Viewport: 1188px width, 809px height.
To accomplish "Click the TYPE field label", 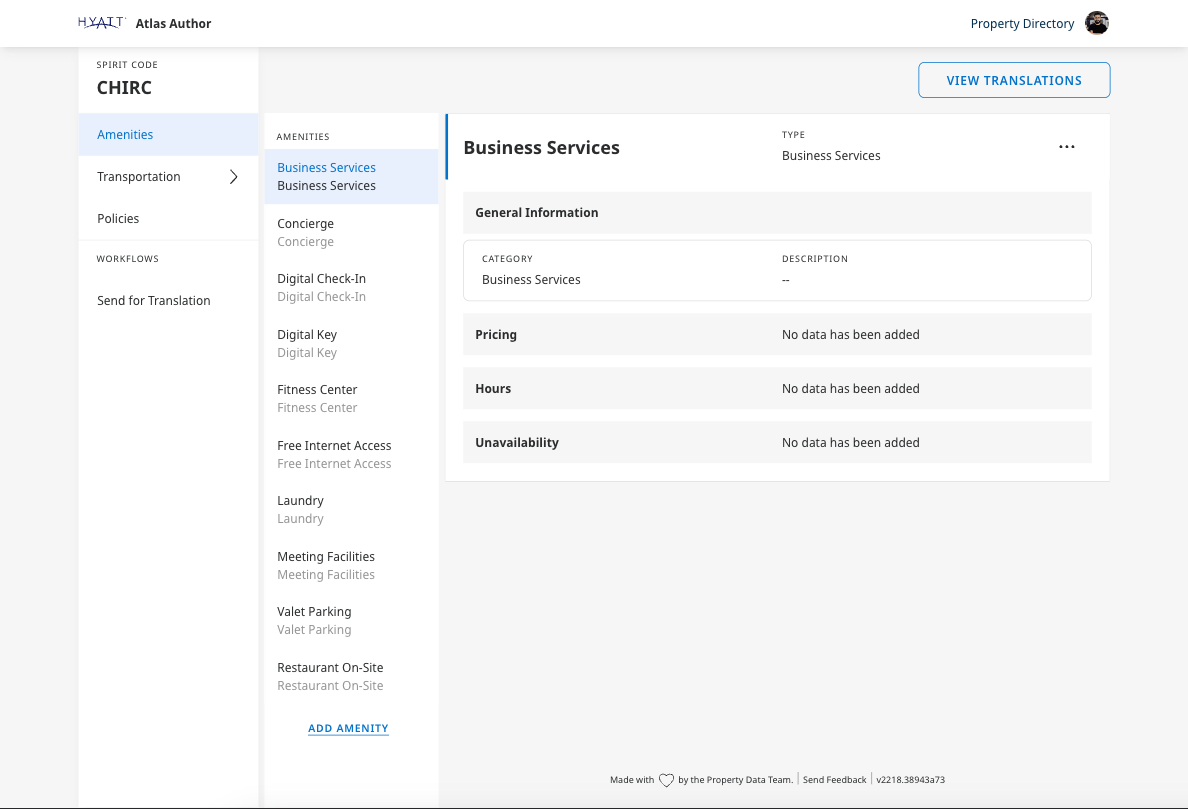I will click(793, 135).
